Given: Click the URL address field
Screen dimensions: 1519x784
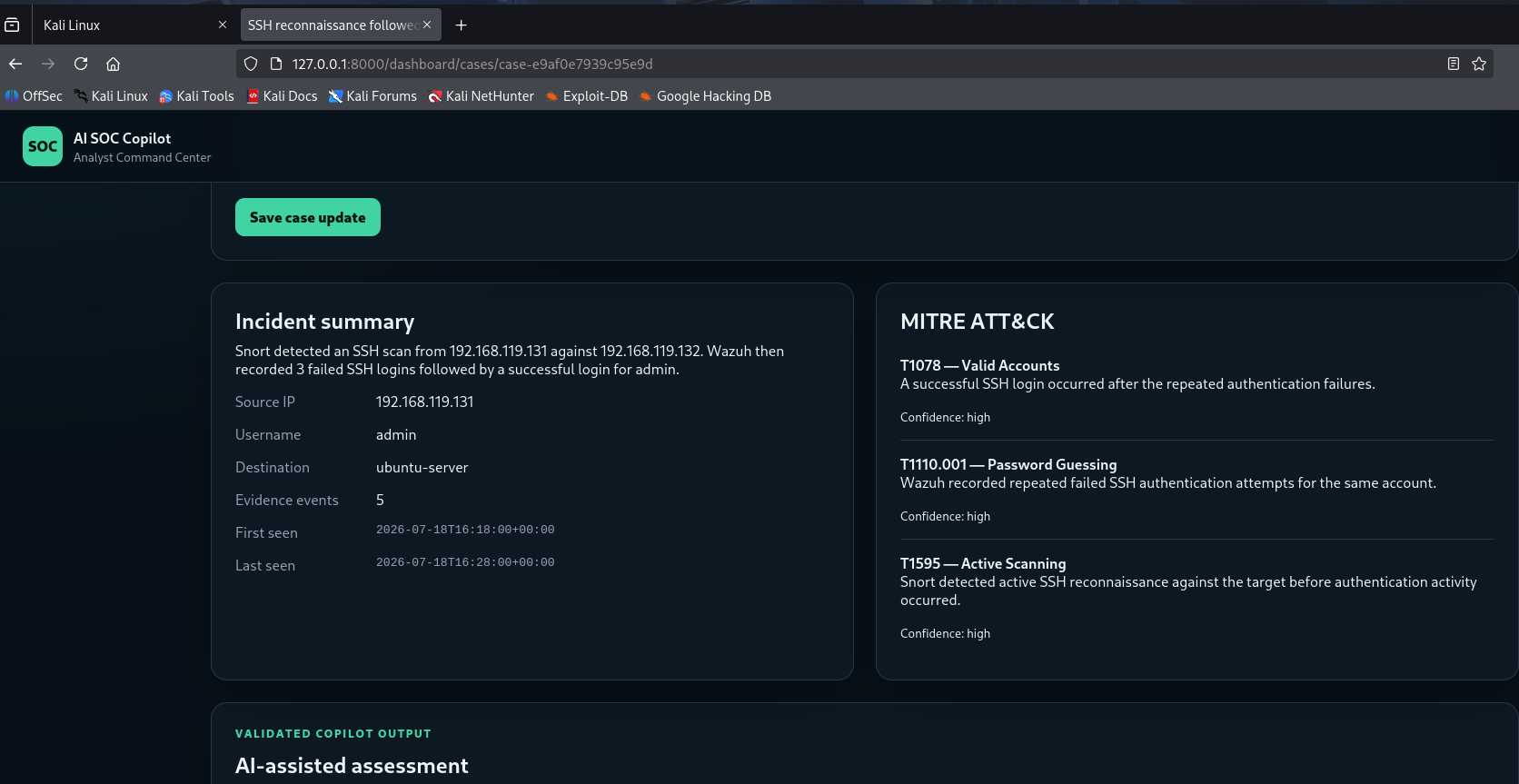Looking at the screenshot, I should pyautogui.click(x=863, y=64).
